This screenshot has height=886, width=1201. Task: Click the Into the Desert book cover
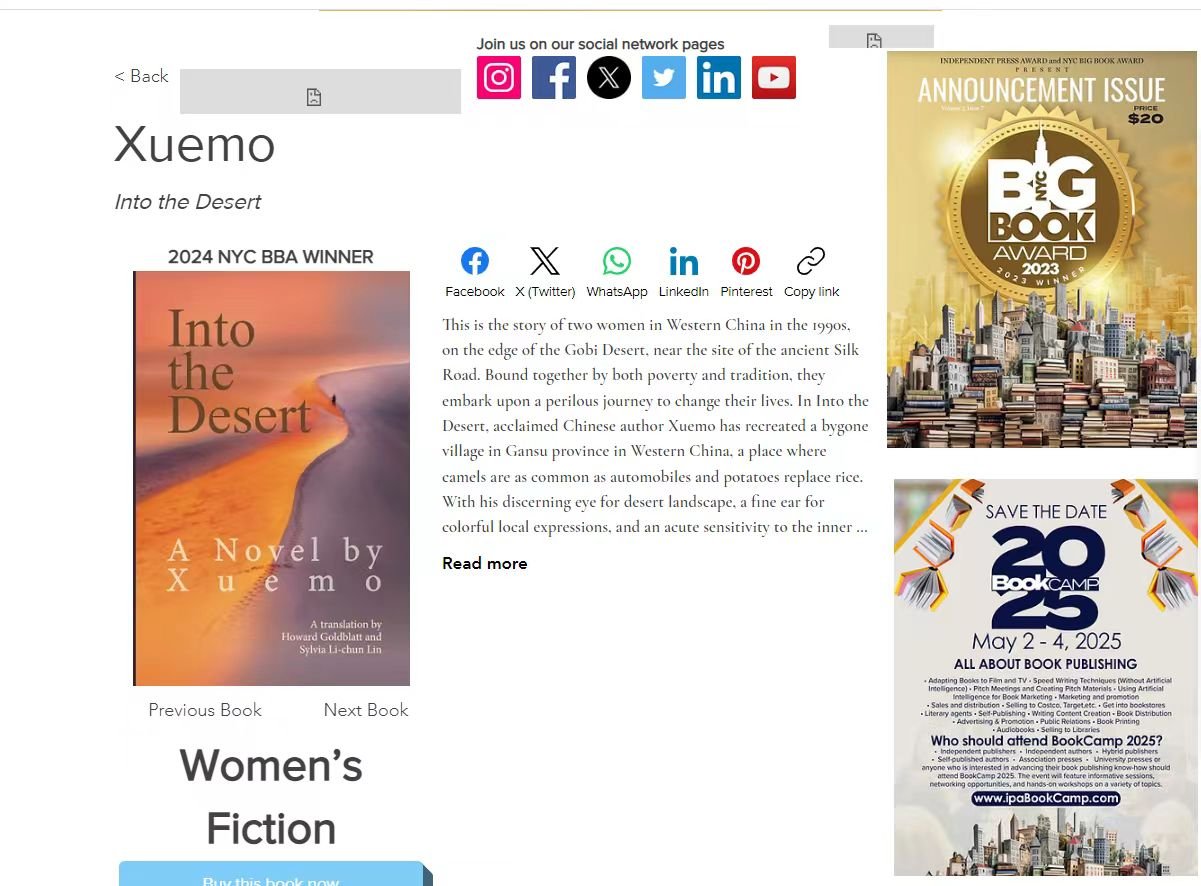[272, 478]
